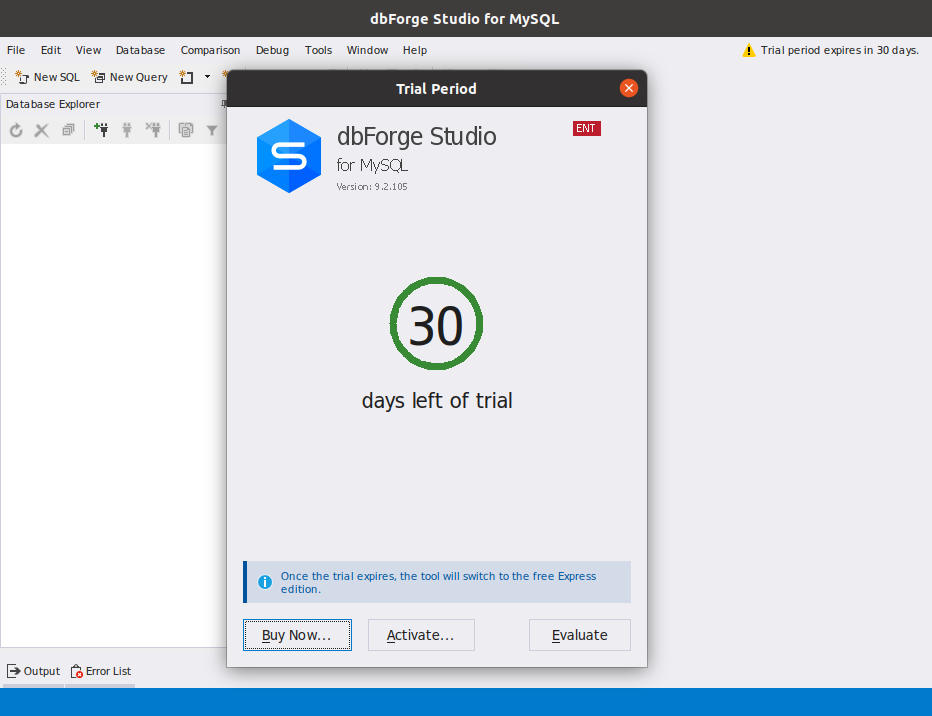Click the dbForge Studio hexagon logo
The width and height of the screenshot is (932, 716).
coord(289,156)
